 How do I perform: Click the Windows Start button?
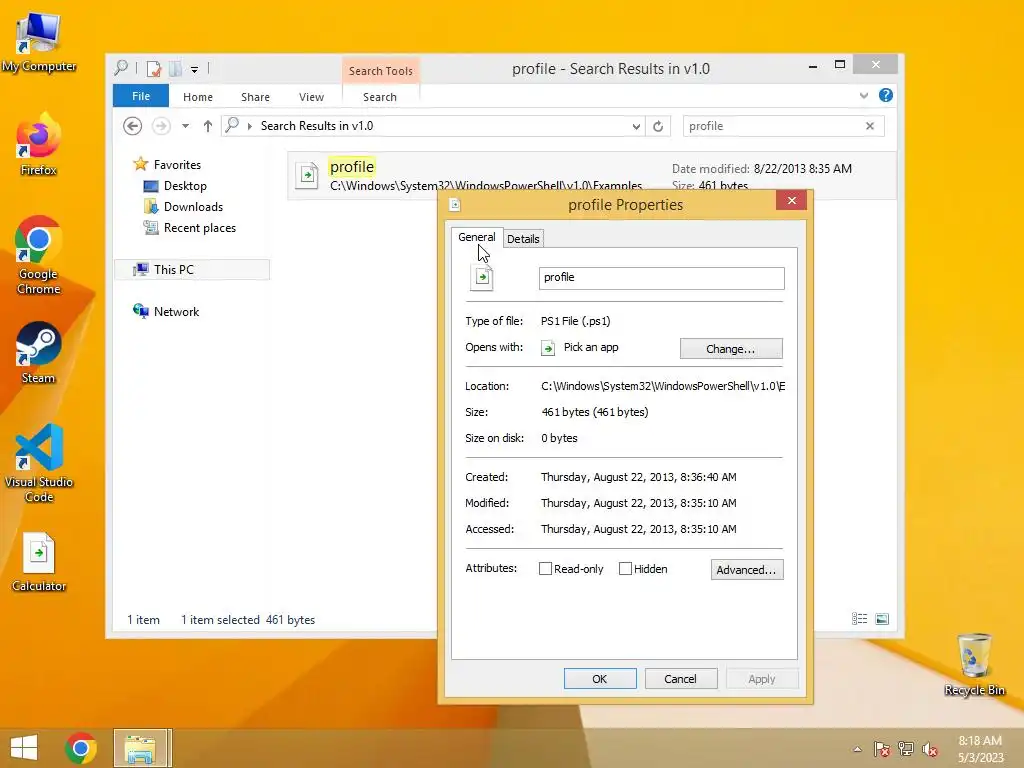[x=24, y=748]
